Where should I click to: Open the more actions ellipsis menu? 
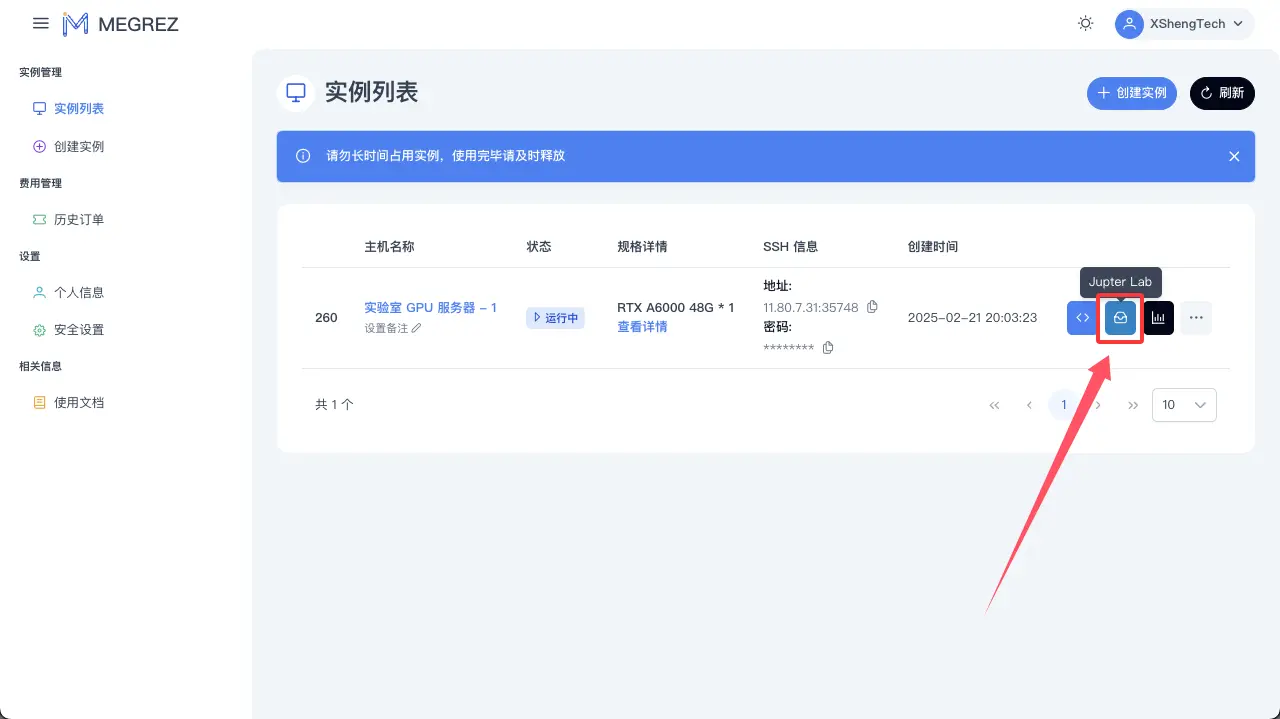point(1196,317)
